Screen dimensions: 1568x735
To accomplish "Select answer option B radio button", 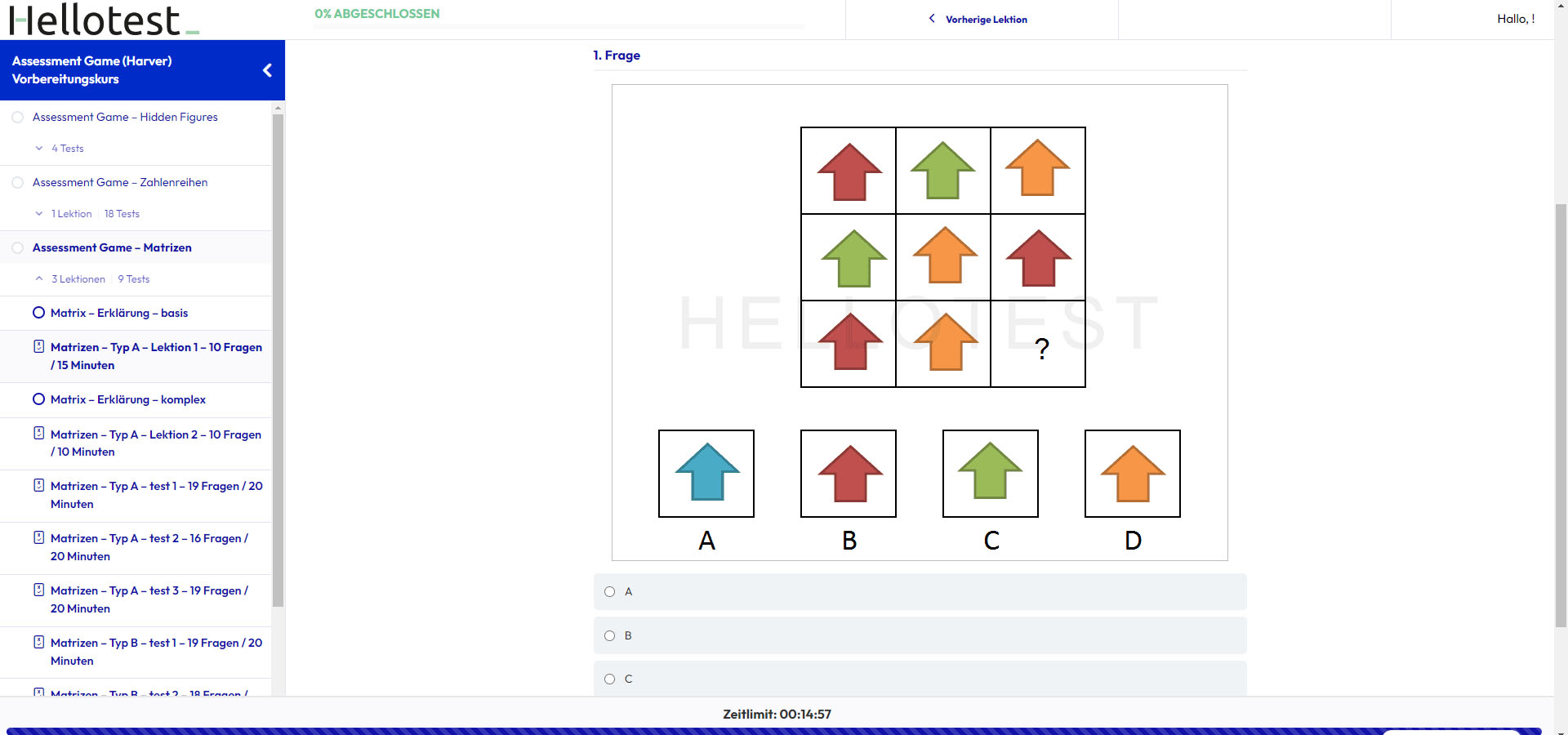I will tap(609, 635).
